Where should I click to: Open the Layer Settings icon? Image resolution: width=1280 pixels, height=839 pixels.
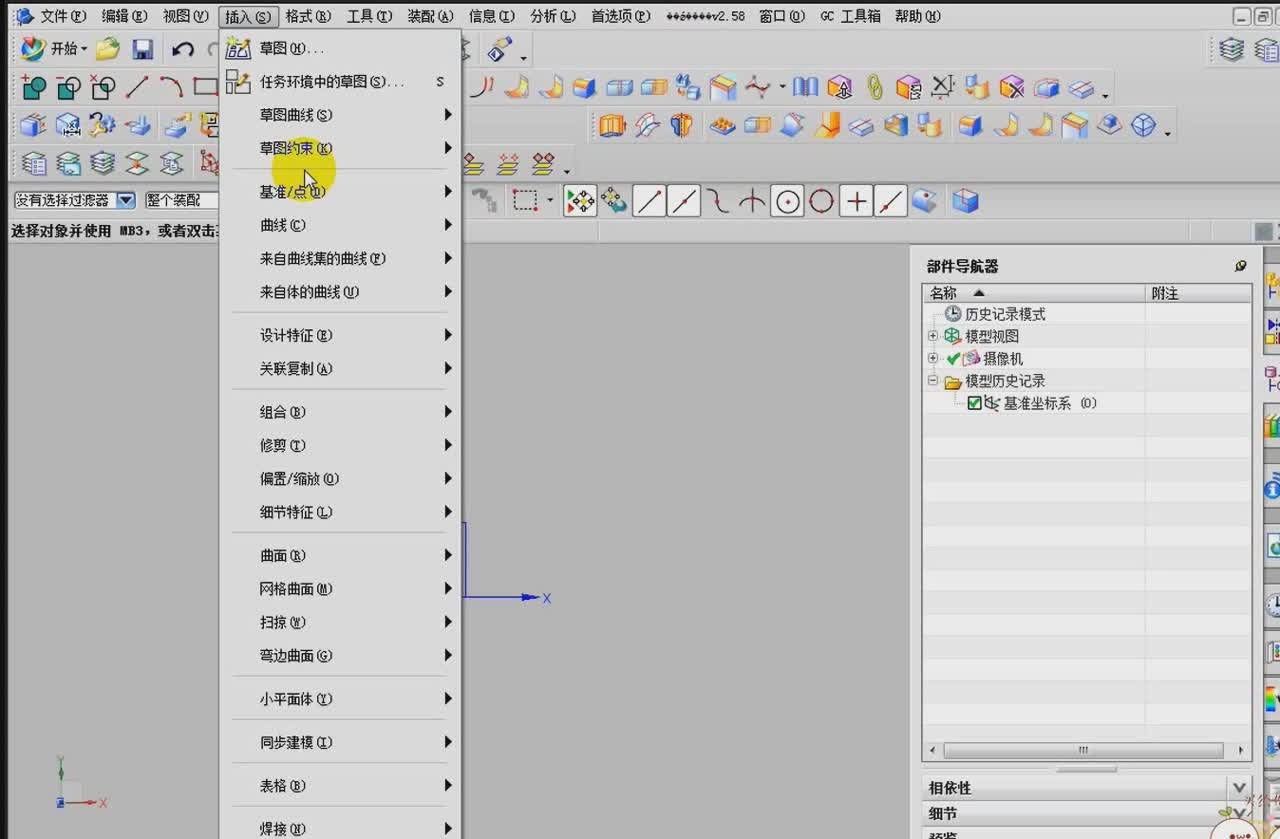point(34,163)
